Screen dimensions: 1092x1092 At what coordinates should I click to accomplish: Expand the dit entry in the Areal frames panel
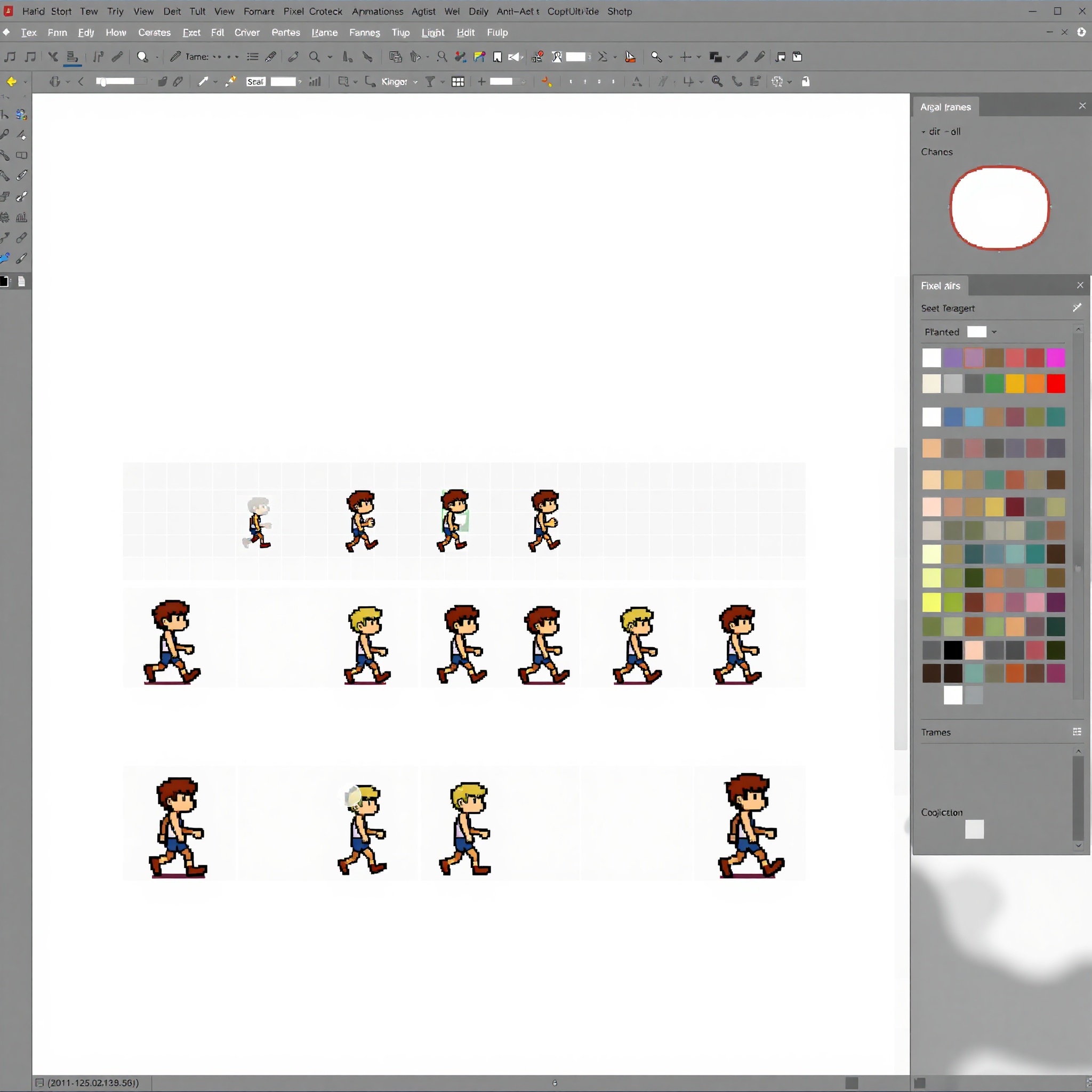(x=924, y=131)
